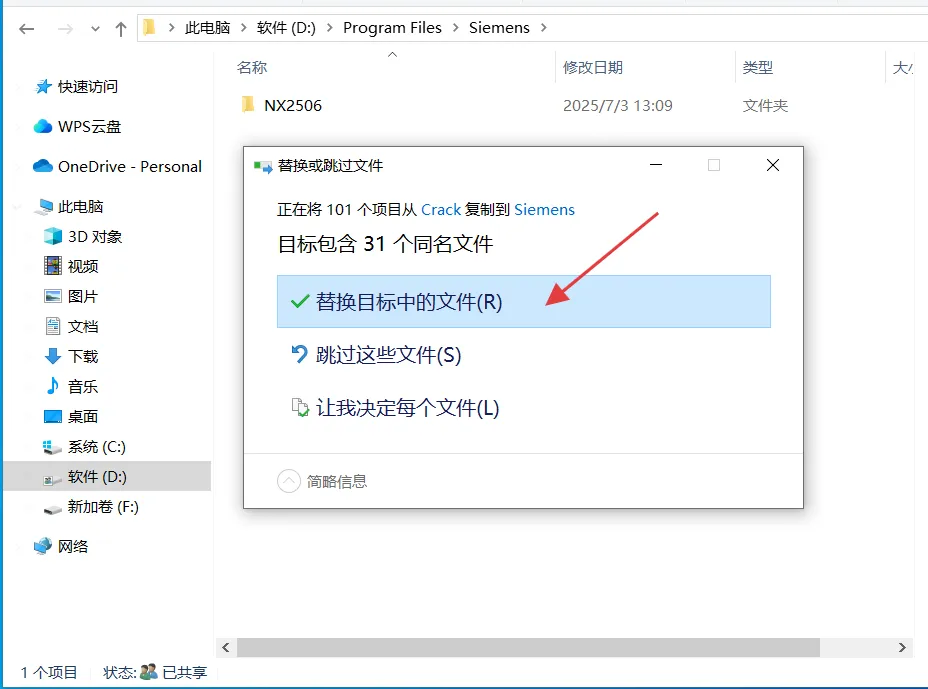Click the horizontal scrollbar thumb
Screen dimensions: 928x689
529,648
